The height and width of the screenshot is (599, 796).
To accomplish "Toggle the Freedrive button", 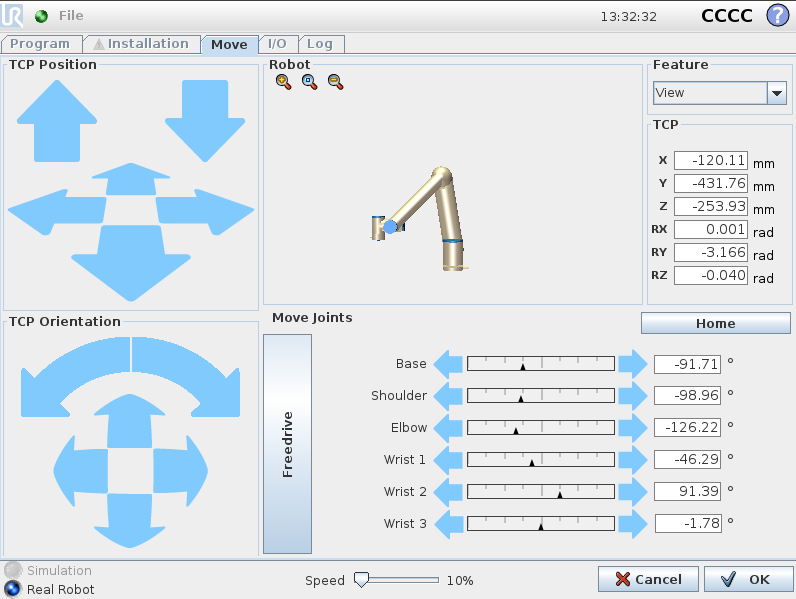I will [287, 444].
